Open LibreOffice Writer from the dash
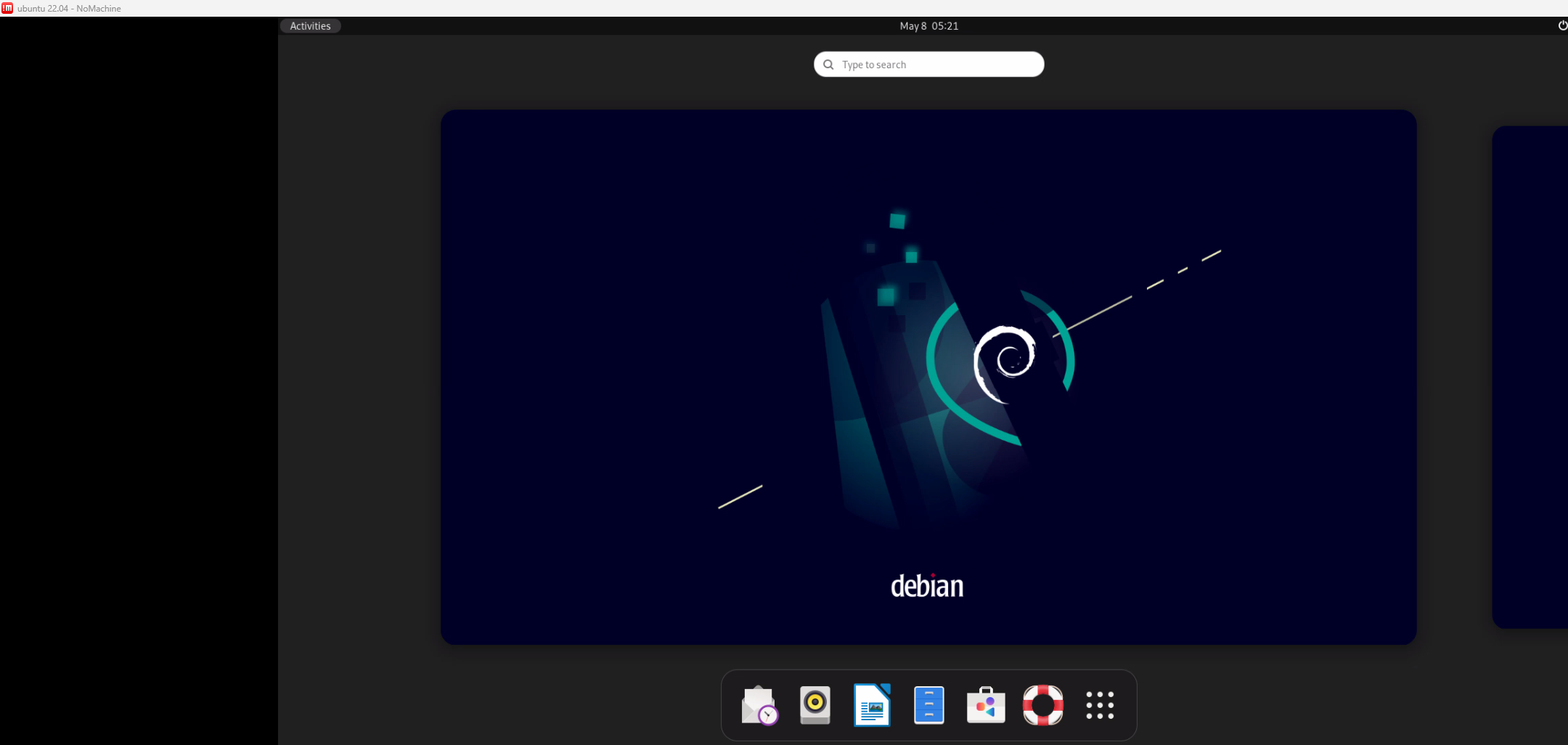This screenshot has width=1568, height=745. coord(872,705)
